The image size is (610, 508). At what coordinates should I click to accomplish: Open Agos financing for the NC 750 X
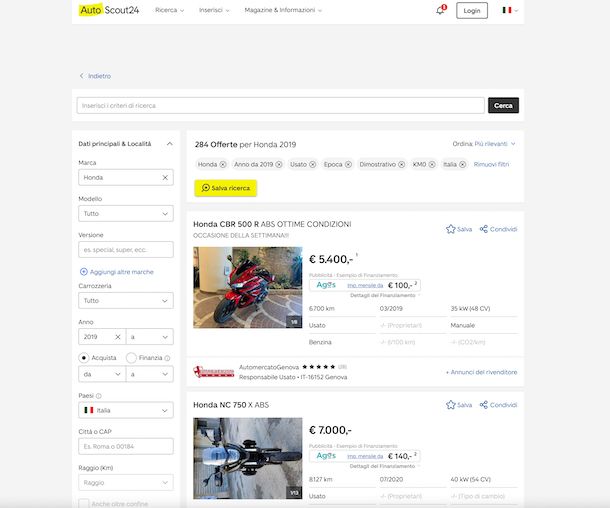(365, 456)
